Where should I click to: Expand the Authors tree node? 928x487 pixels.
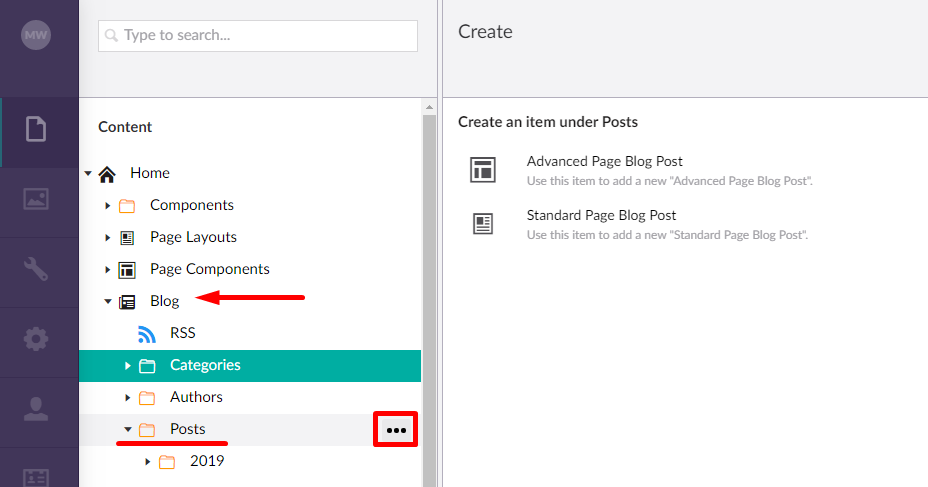(x=128, y=397)
